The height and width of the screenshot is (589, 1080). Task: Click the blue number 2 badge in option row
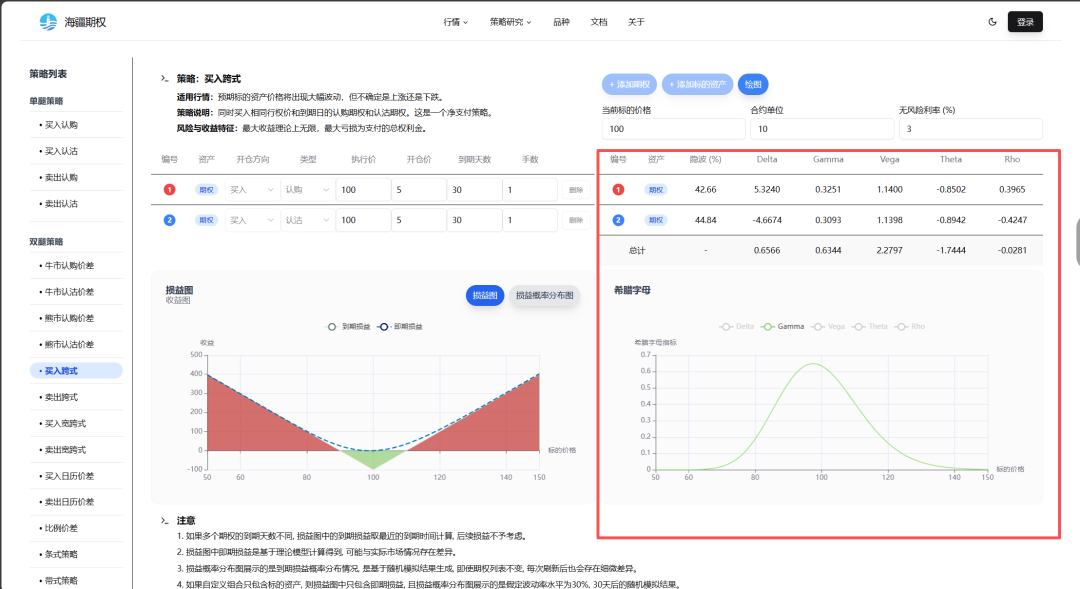tap(170, 220)
